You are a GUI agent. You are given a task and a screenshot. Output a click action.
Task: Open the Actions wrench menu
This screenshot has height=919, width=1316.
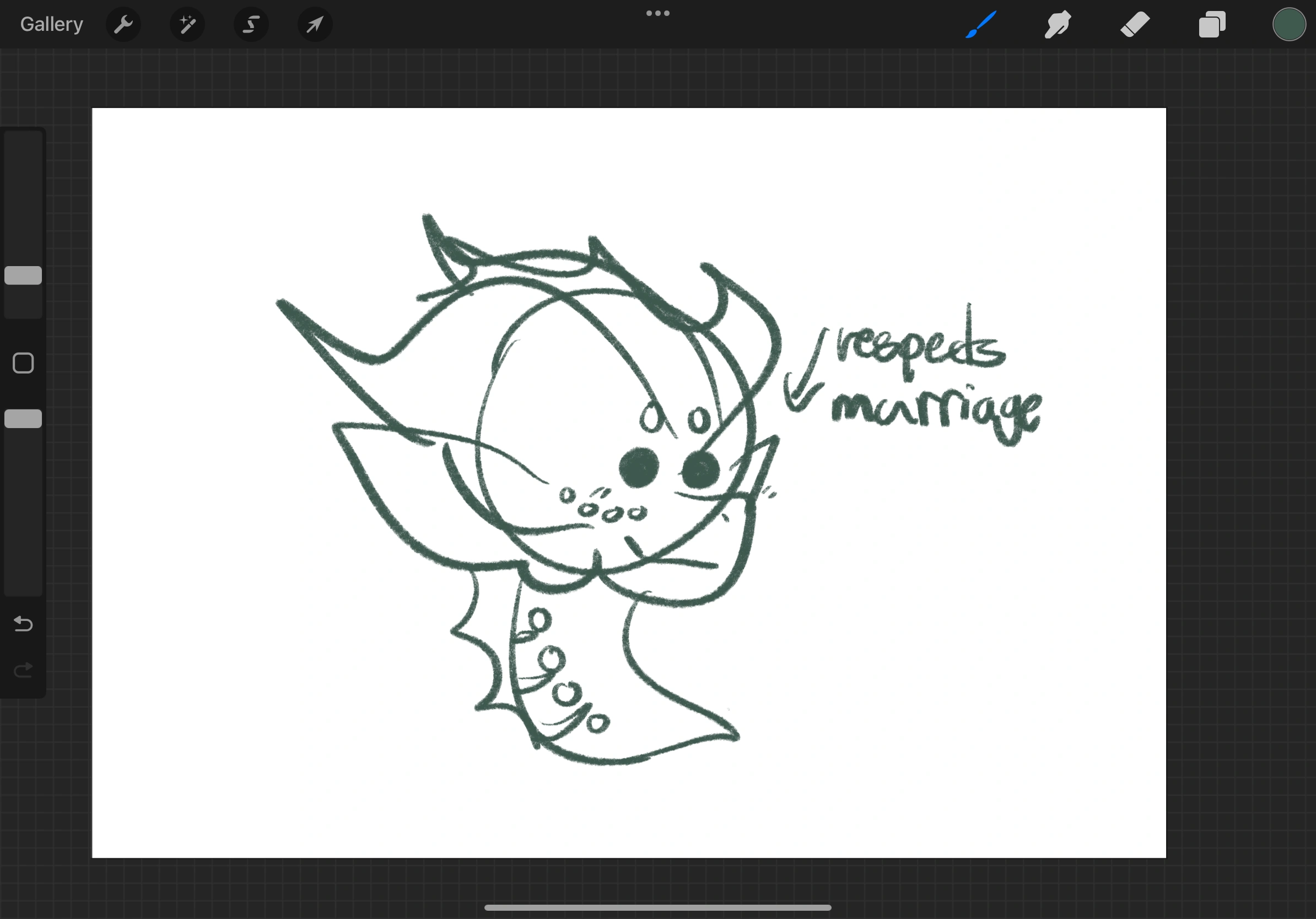(123, 24)
